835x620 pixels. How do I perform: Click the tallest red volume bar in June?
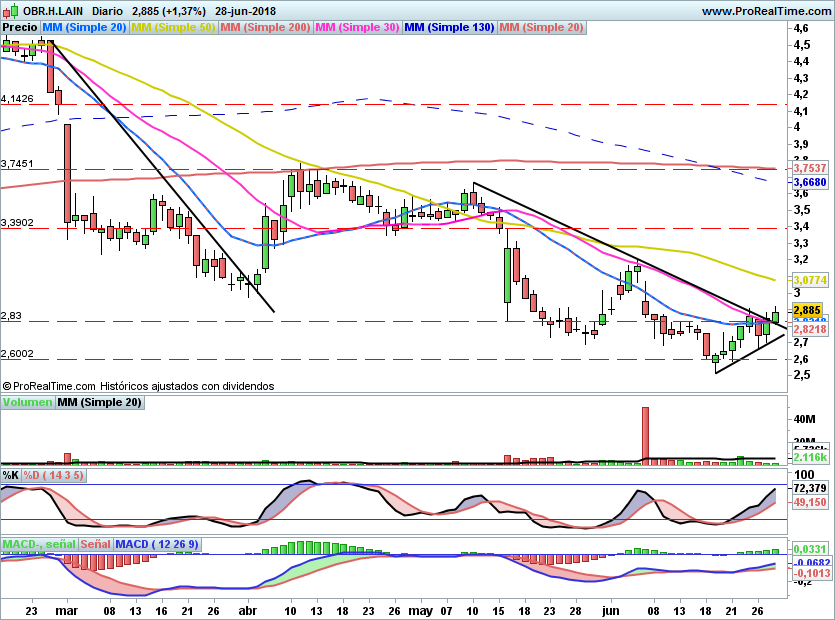click(x=645, y=434)
